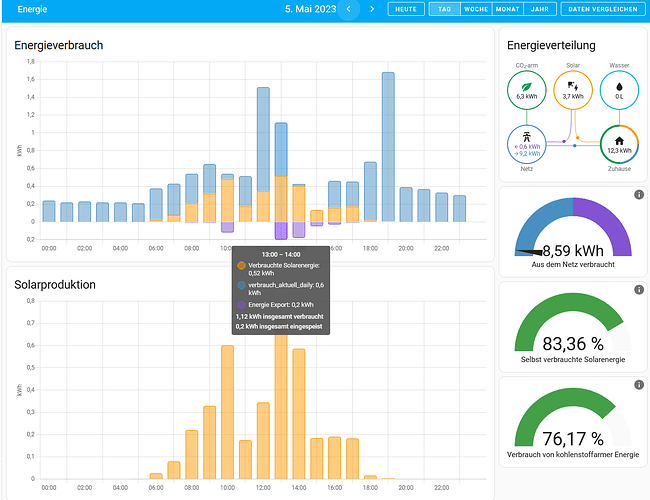Click the Zuhause house icon circle
Image resolution: width=650 pixels, height=500 pixels.
[x=619, y=145]
